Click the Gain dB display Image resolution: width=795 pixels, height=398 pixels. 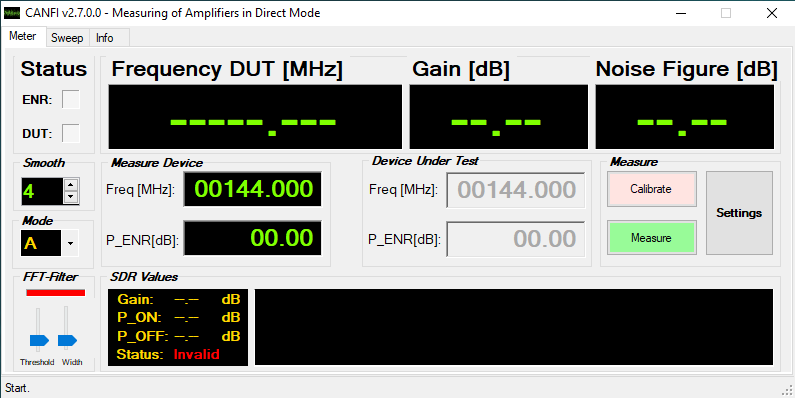coord(498,117)
